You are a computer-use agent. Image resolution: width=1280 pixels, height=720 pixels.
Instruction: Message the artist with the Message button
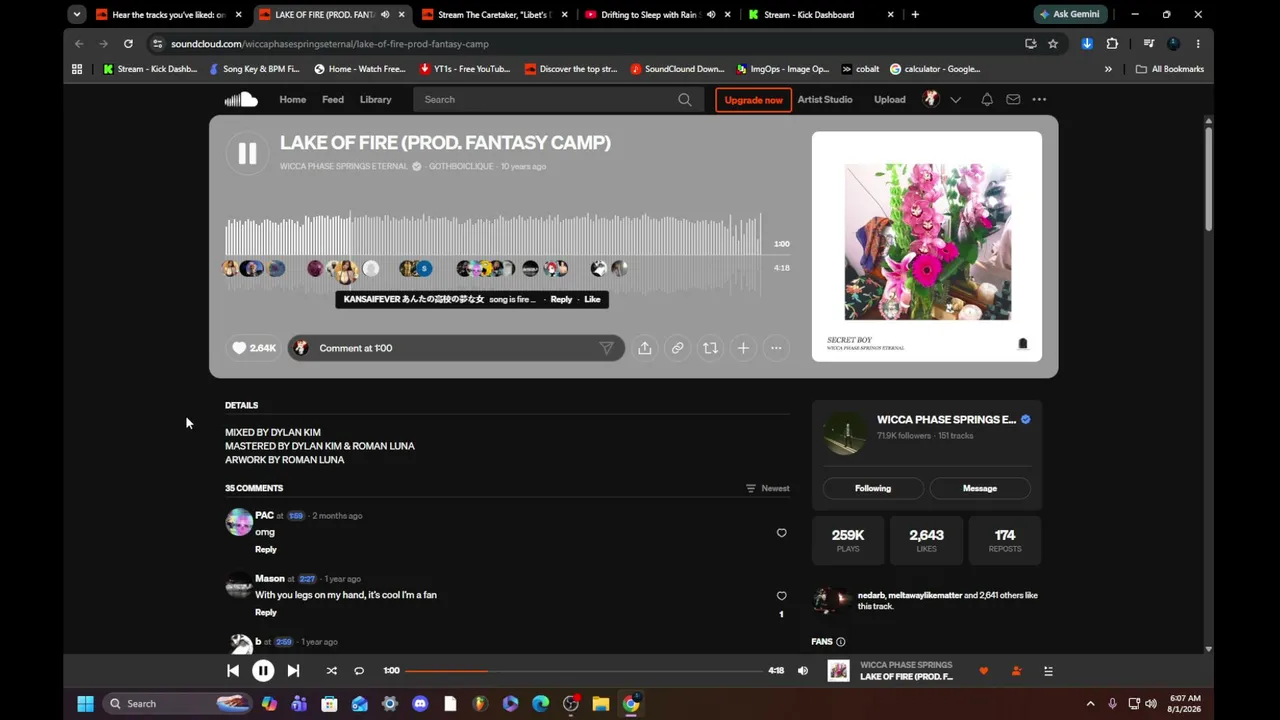980,488
